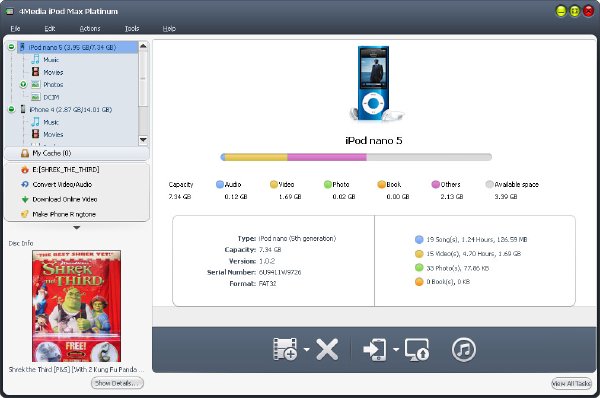Click the Copy to device icon
The height and width of the screenshot is (398, 600).
click(375, 349)
